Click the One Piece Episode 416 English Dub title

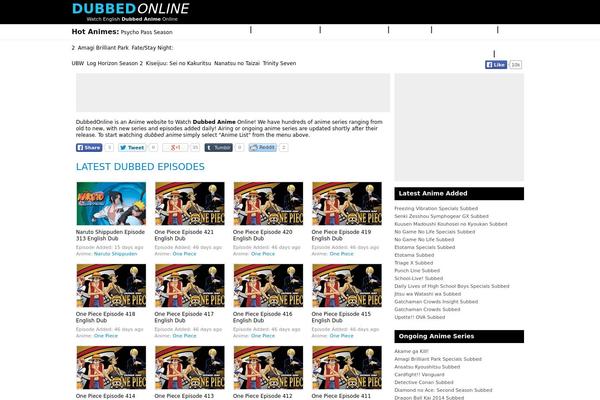pos(262,317)
